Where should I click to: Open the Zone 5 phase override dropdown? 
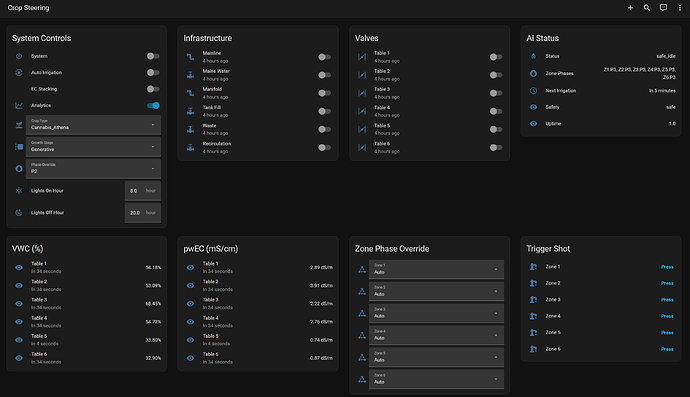(x=437, y=357)
